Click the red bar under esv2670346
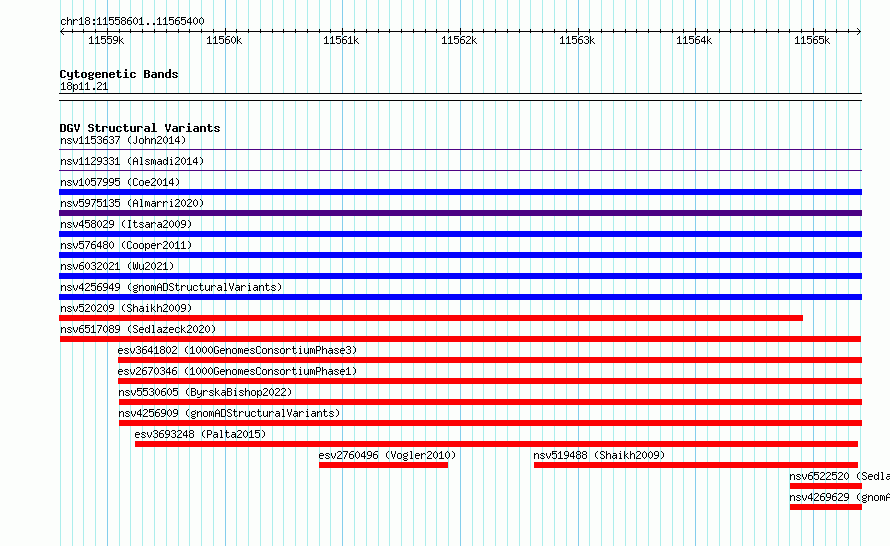Viewport: 890px width, 546px height. tap(490, 381)
